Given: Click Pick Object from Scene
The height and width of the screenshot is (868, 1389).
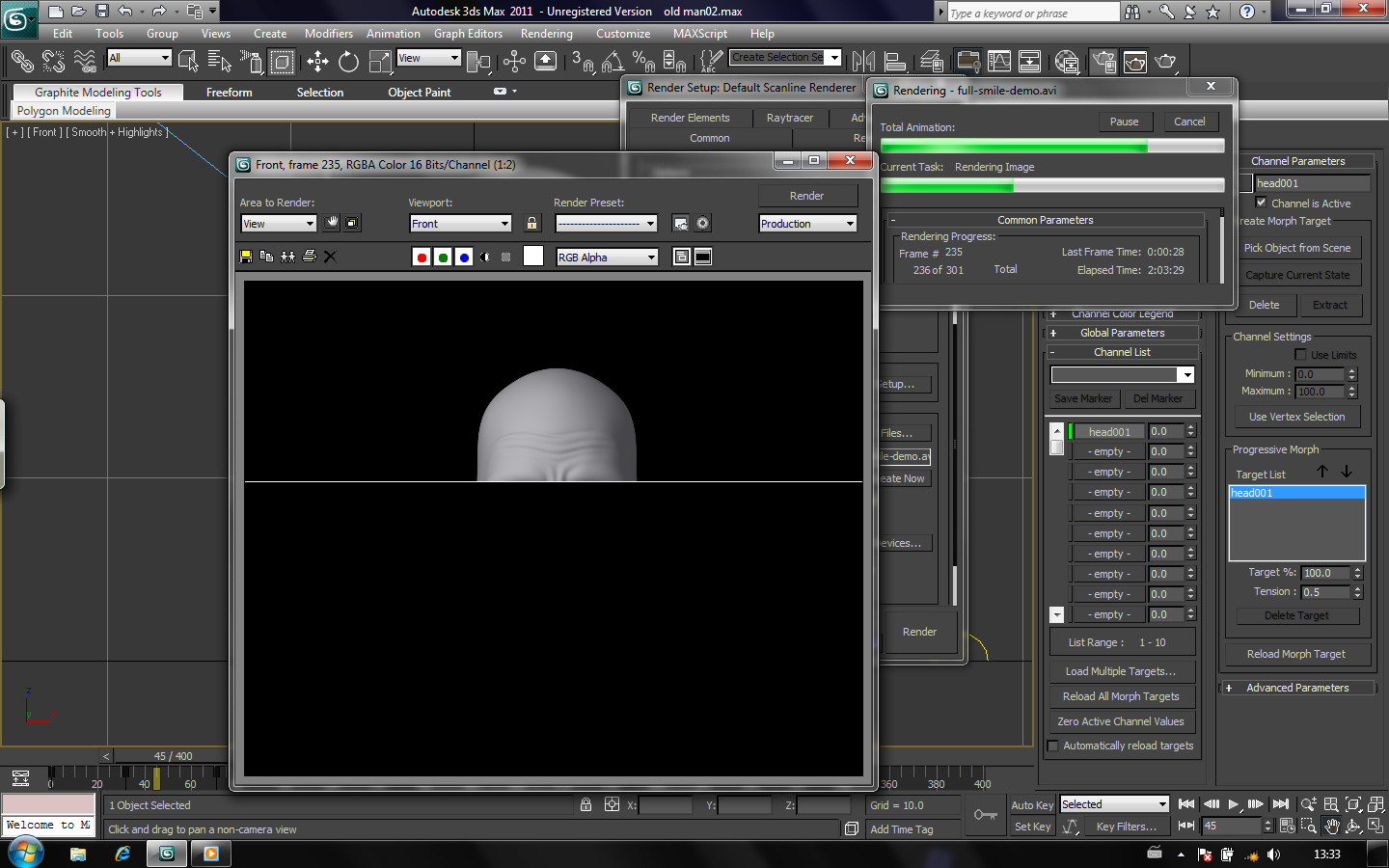Looking at the screenshot, I should (x=1300, y=247).
